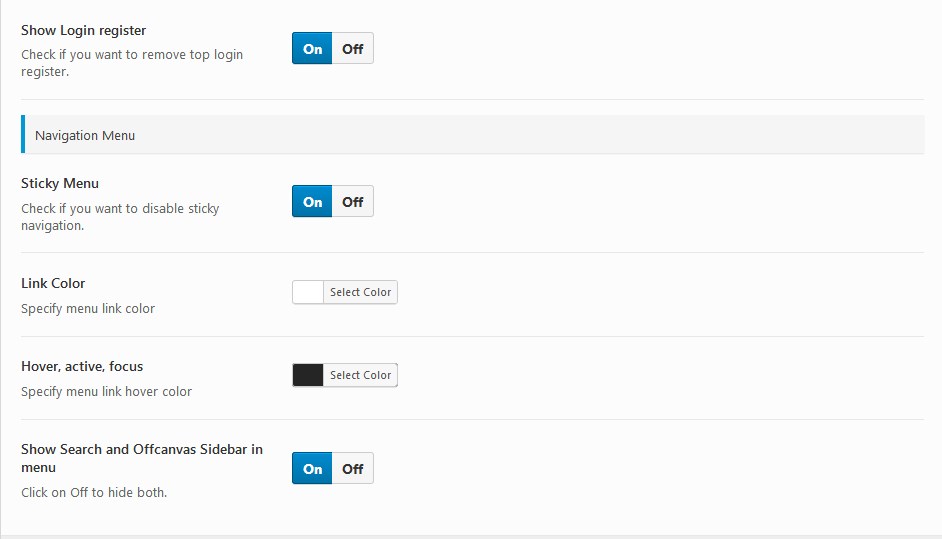This screenshot has width=942, height=539.
Task: Turn off Show Login register
Action: 353,49
